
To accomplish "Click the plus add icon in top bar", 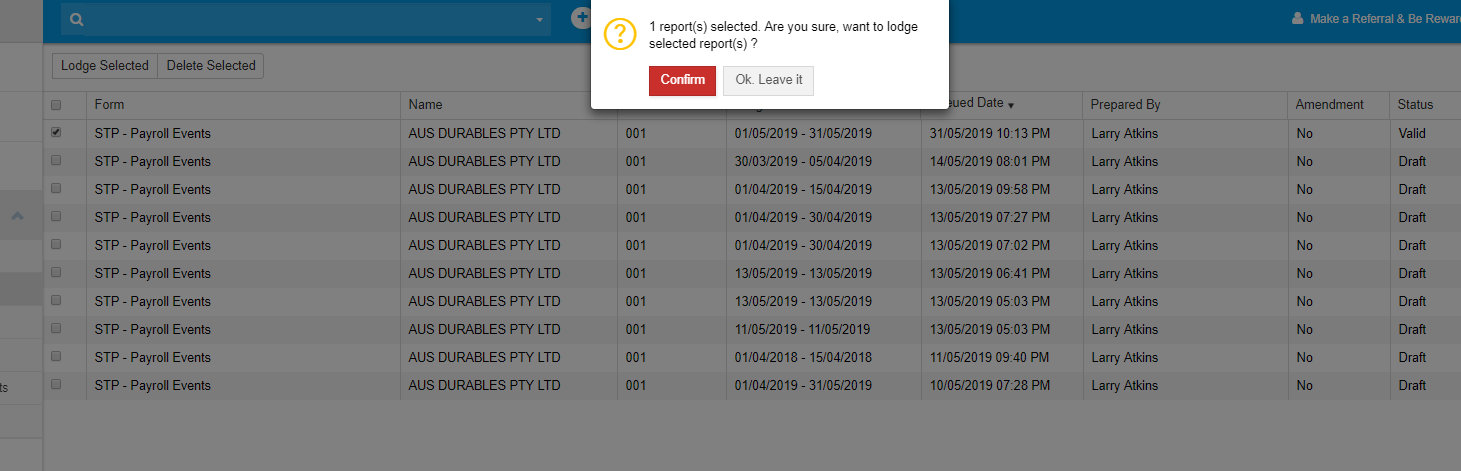I will click(x=581, y=17).
